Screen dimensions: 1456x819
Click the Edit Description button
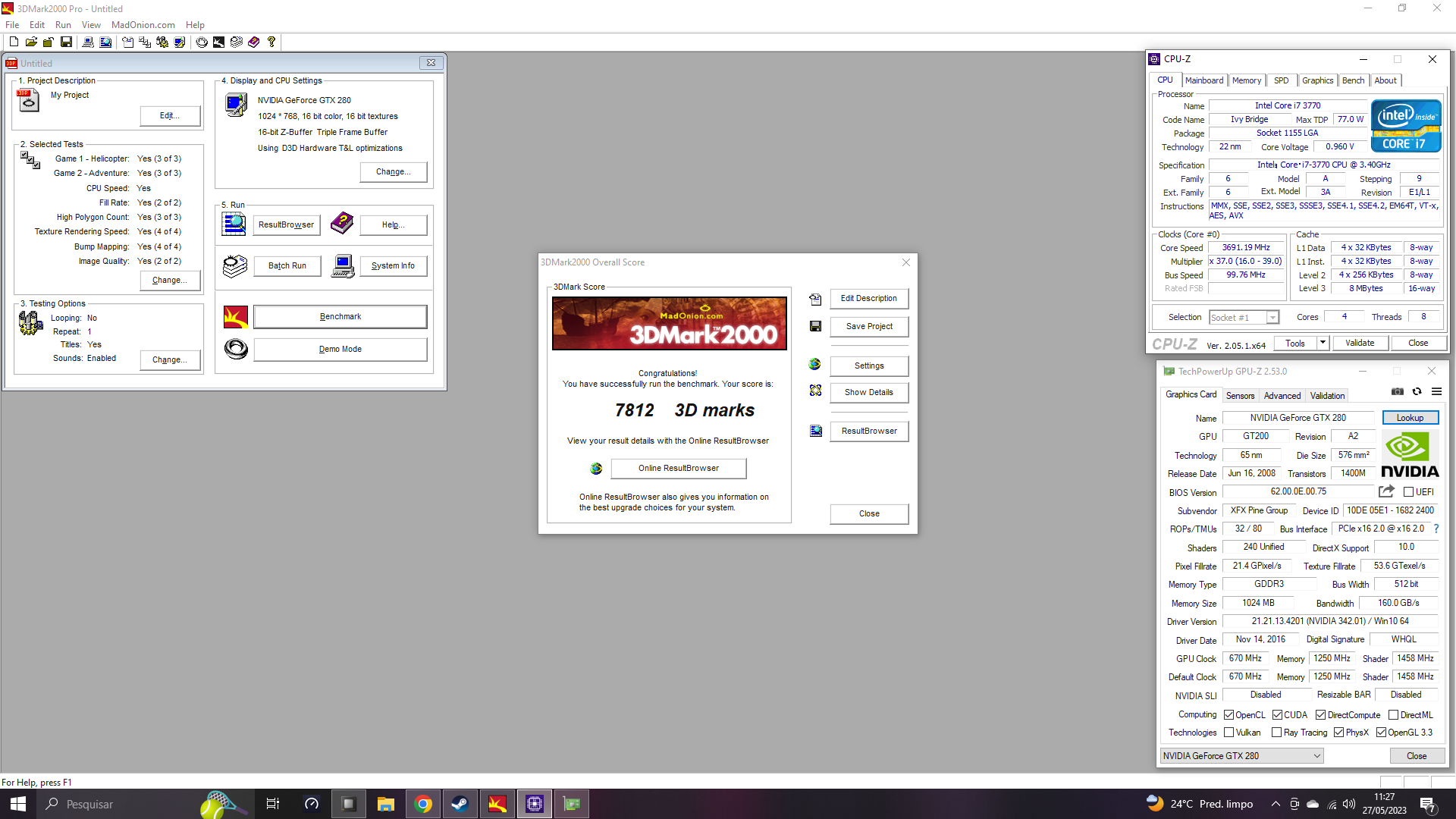[869, 299]
